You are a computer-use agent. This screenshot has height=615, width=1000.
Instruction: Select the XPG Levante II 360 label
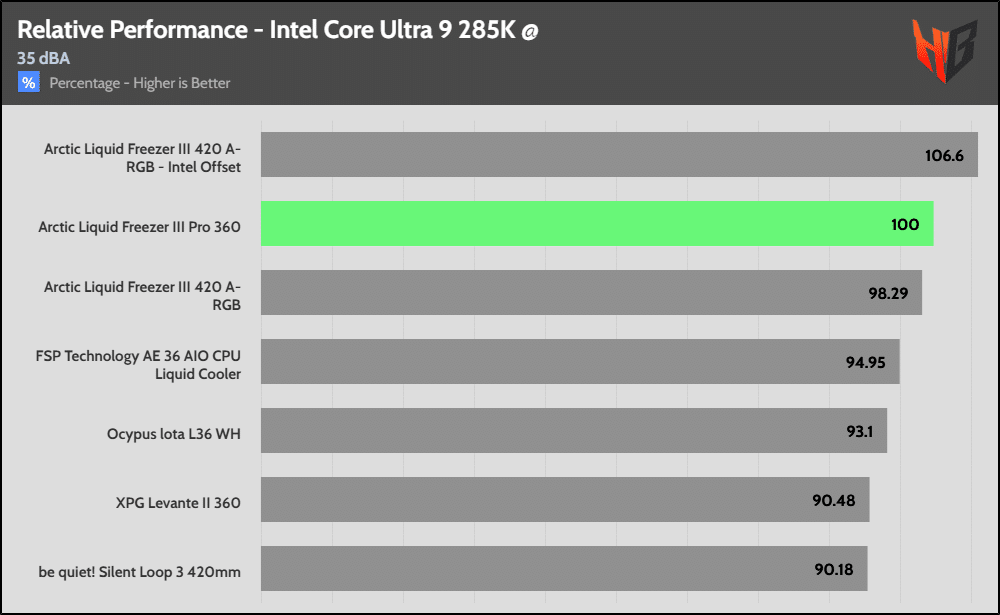click(178, 503)
